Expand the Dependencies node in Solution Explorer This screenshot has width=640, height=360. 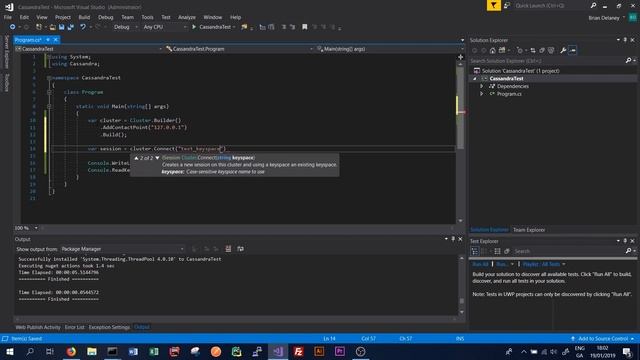482,86
